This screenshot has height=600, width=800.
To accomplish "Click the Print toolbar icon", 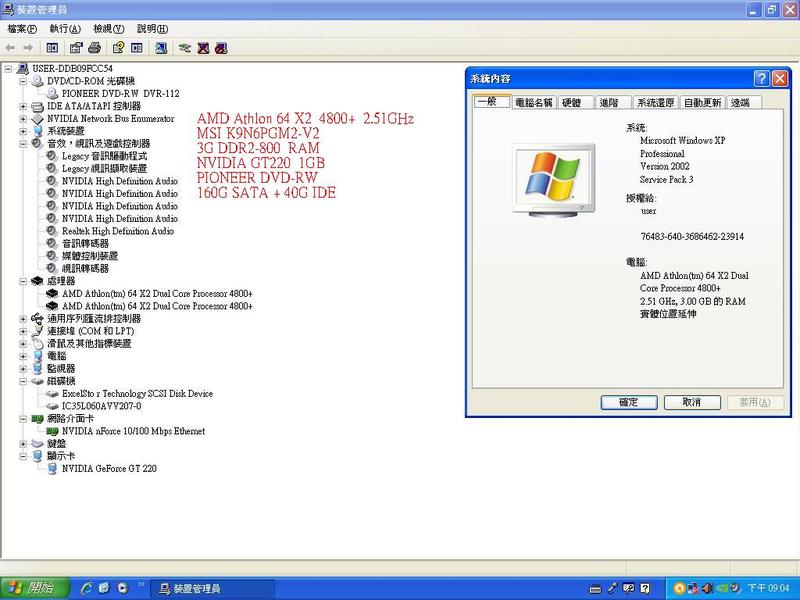I will [94, 48].
